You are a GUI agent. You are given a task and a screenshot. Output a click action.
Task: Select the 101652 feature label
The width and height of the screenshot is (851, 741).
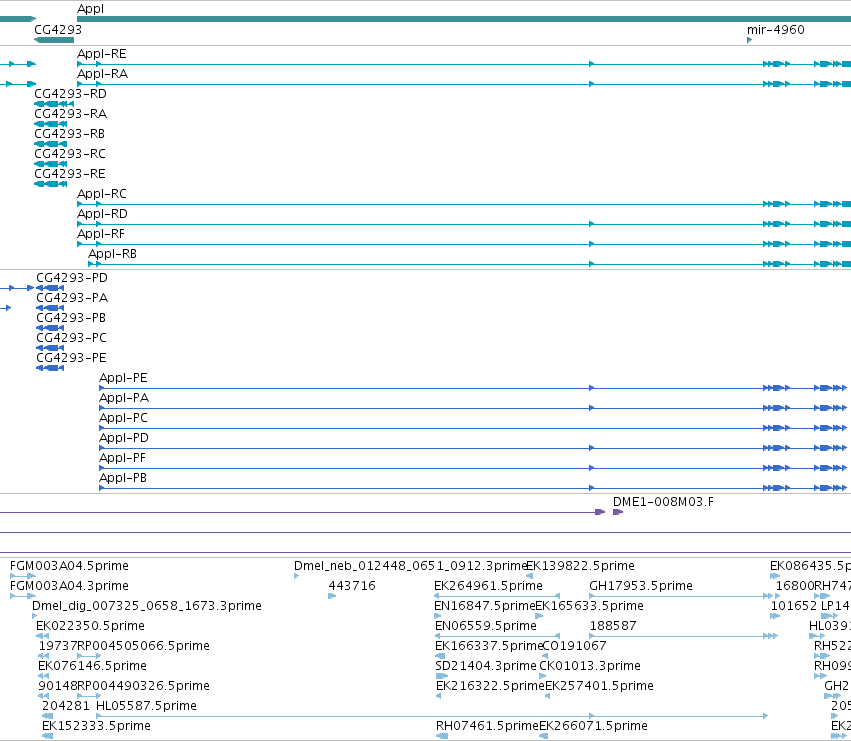tap(793, 606)
